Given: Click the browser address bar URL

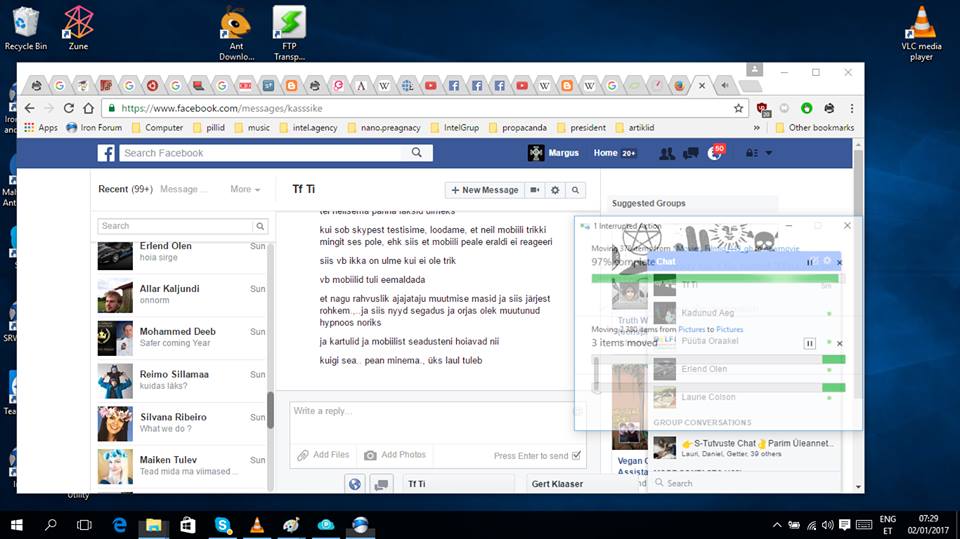Looking at the screenshot, I should point(222,108).
